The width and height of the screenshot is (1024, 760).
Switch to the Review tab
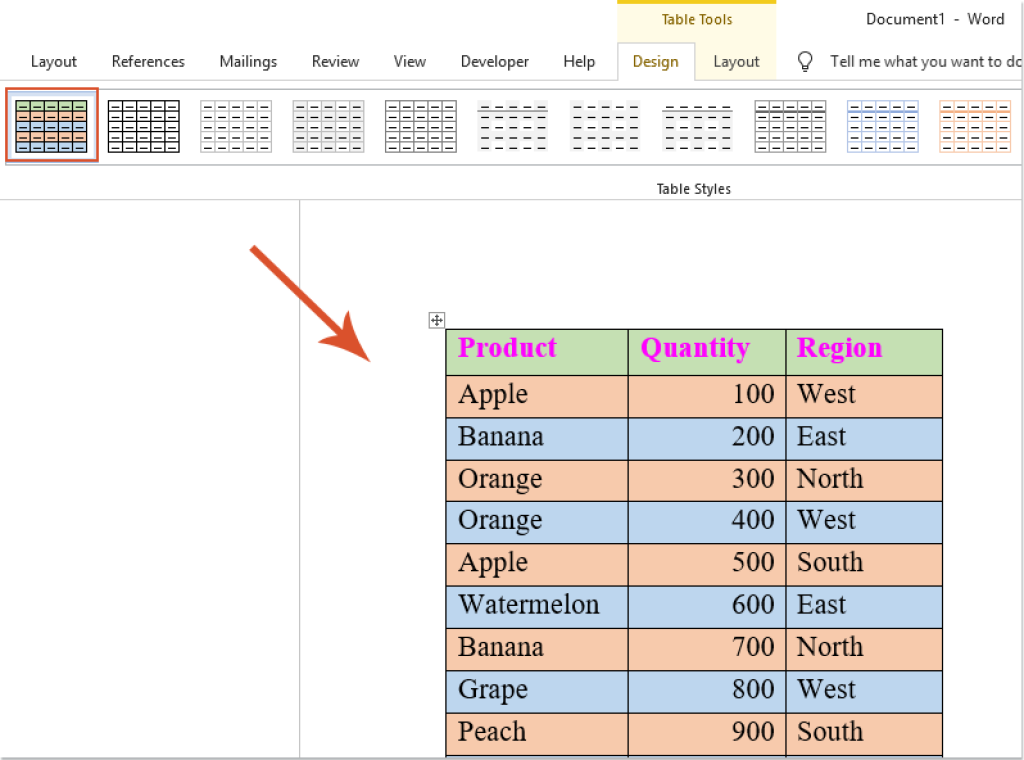335,61
